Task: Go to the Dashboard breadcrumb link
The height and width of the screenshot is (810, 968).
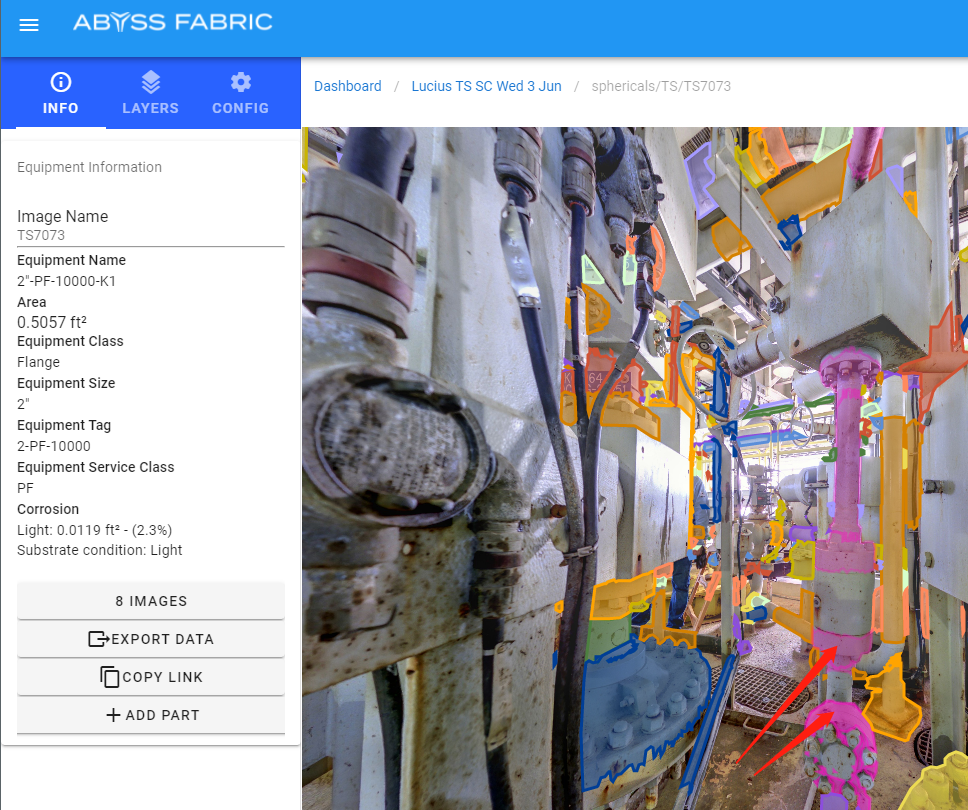Action: tap(347, 86)
